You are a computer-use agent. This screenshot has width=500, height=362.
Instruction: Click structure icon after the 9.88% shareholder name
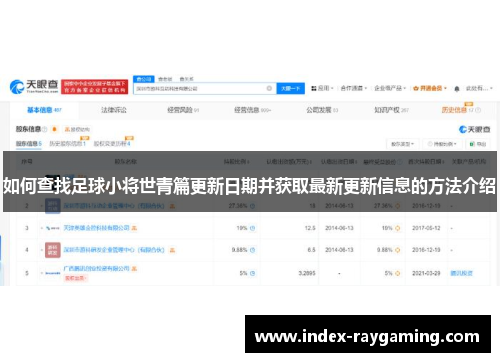click(x=172, y=250)
